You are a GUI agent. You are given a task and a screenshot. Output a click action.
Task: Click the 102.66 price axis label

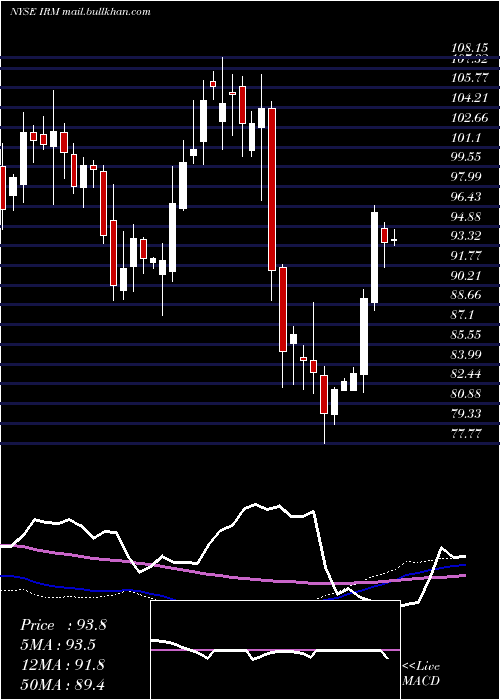point(469,118)
